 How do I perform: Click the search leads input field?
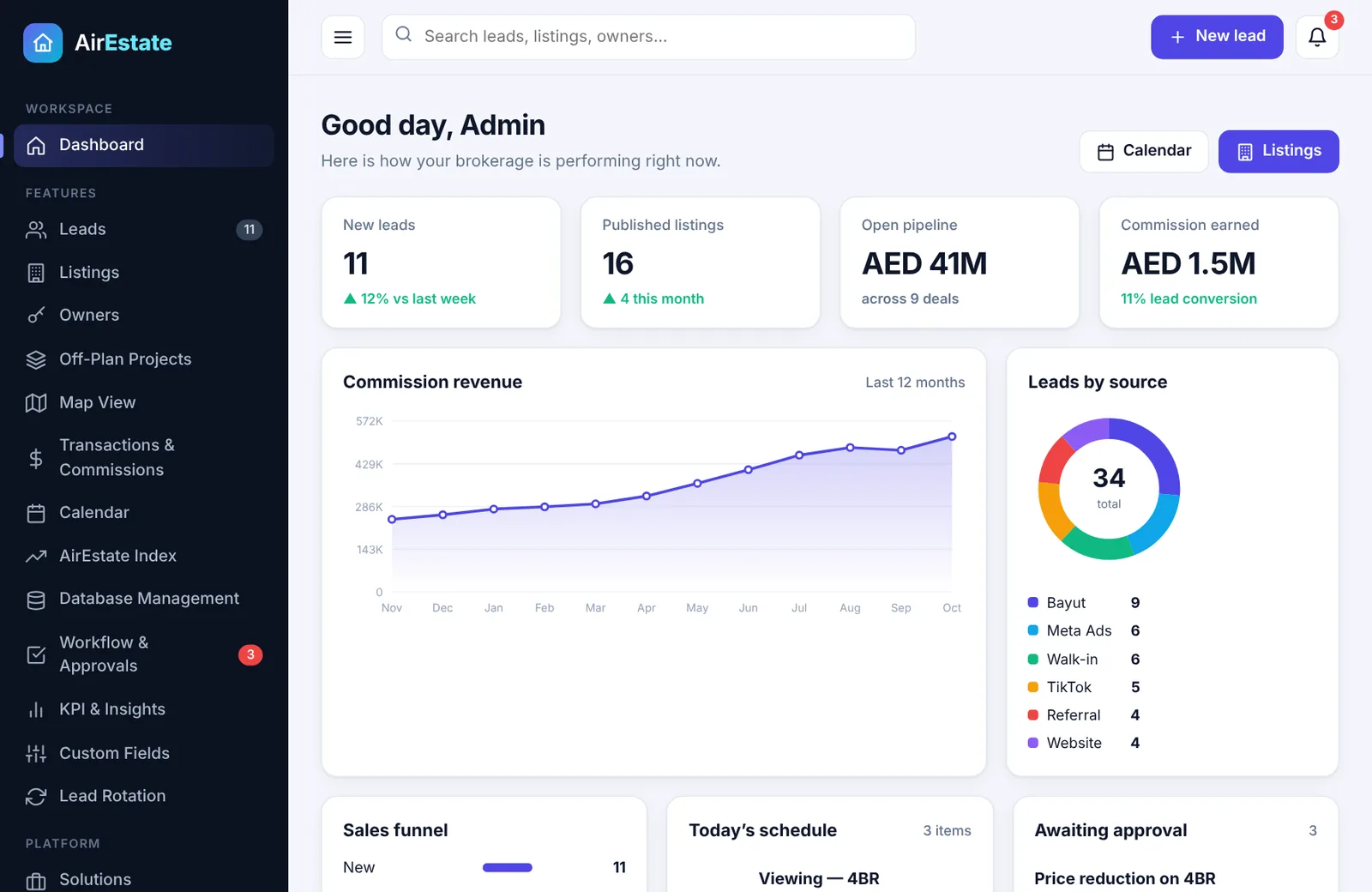(x=648, y=37)
